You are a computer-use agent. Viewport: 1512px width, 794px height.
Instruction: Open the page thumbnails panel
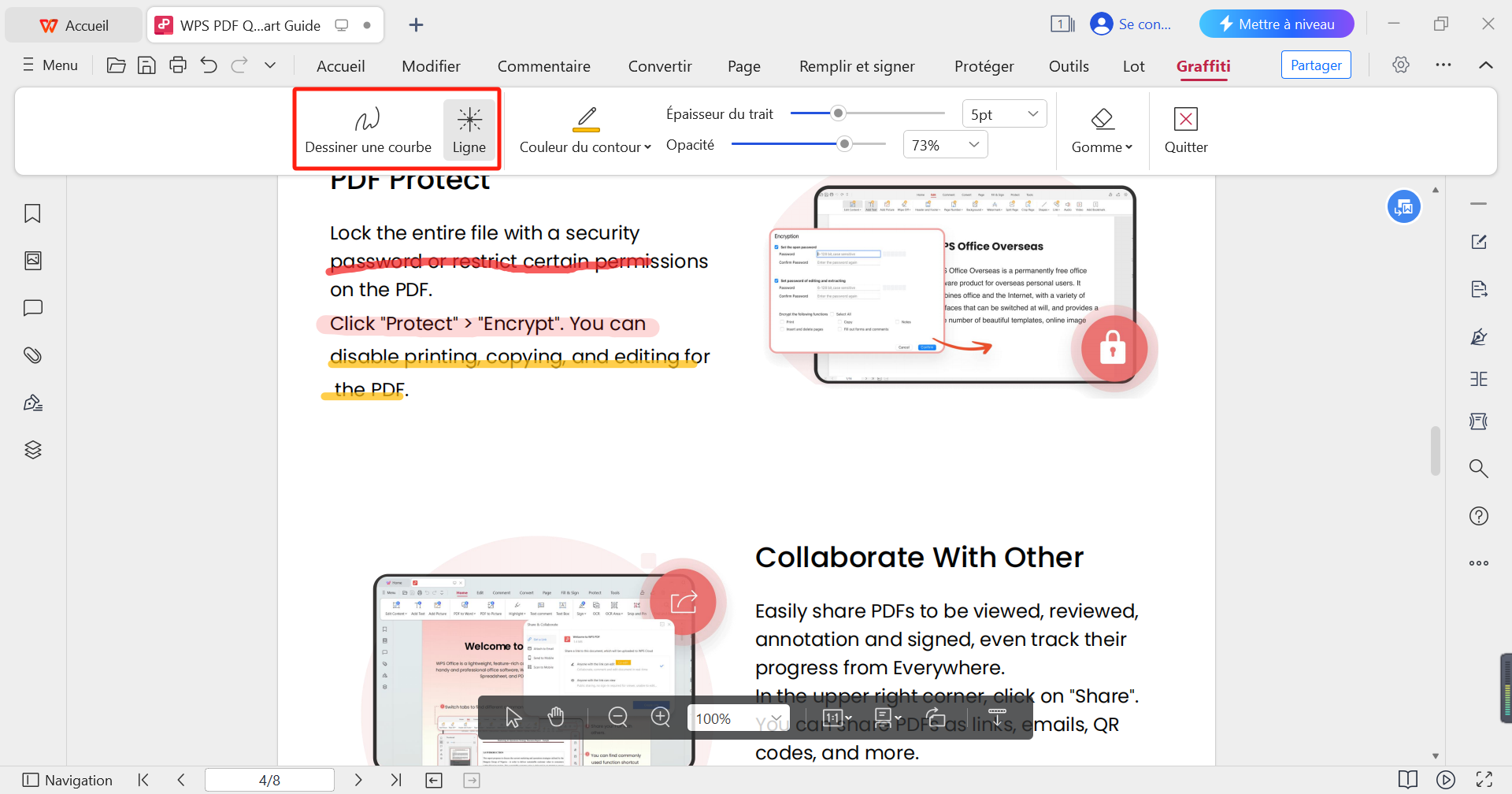tap(33, 261)
